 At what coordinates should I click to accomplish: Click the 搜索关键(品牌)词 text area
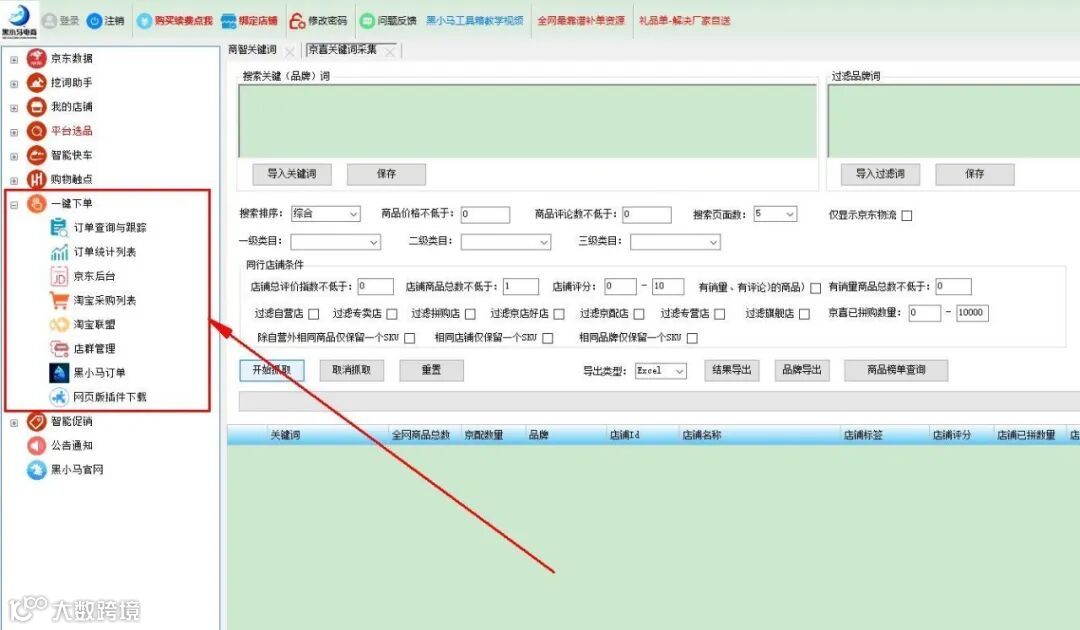528,121
